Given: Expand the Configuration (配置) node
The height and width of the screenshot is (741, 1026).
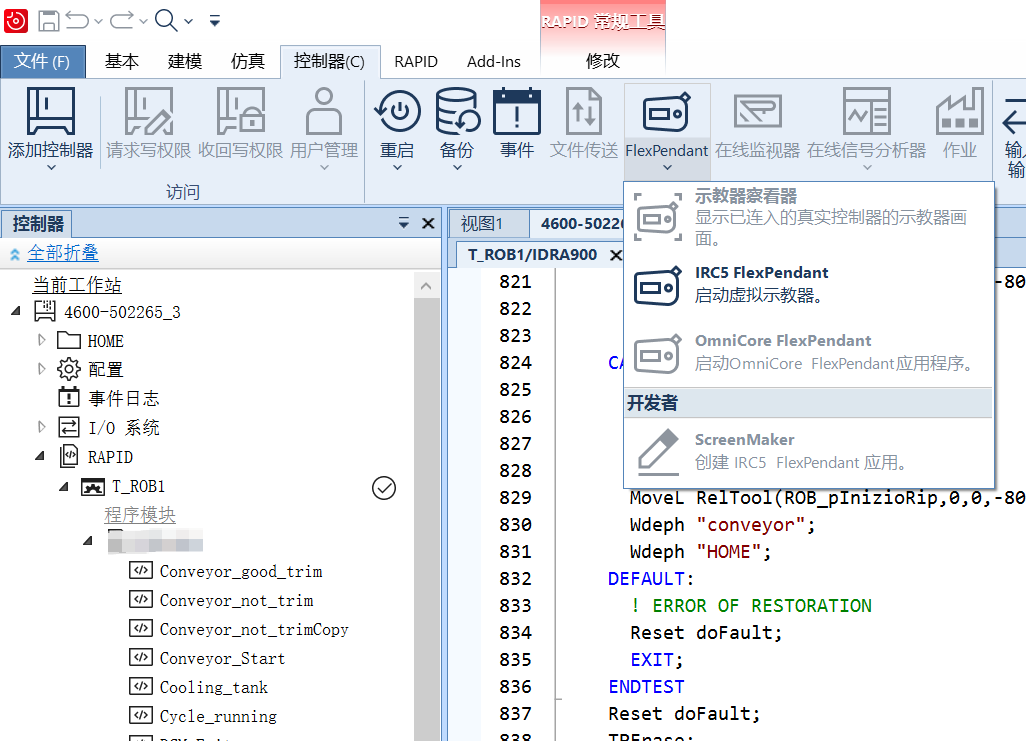Looking at the screenshot, I should [x=42, y=369].
